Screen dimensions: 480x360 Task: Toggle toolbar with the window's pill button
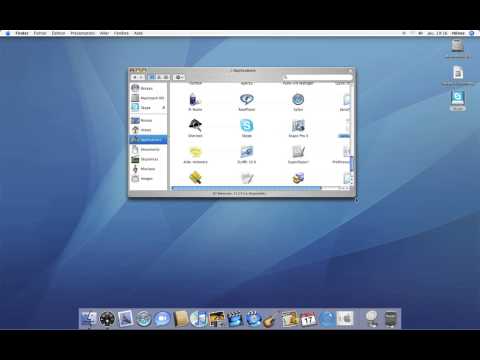click(350, 70)
